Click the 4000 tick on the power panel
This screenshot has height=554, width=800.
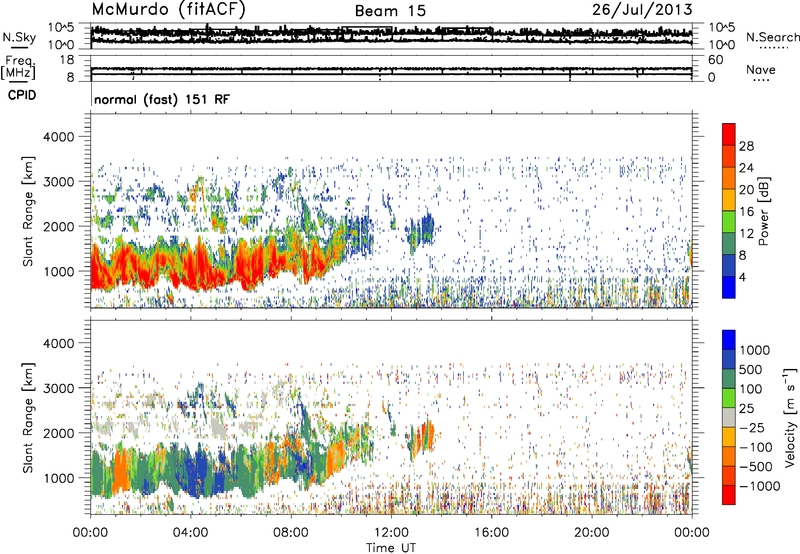click(58, 137)
